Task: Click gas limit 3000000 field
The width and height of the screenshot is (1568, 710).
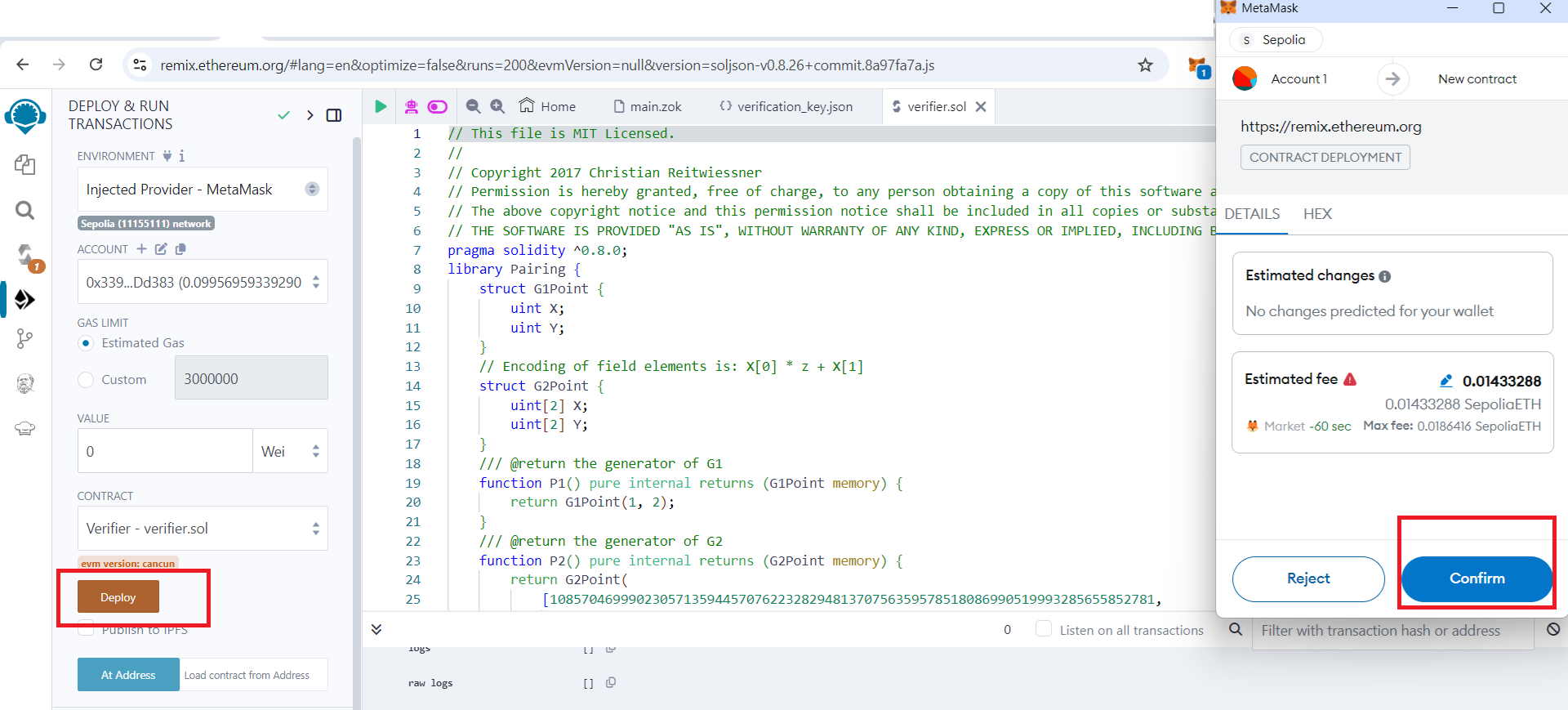Action: click(252, 378)
